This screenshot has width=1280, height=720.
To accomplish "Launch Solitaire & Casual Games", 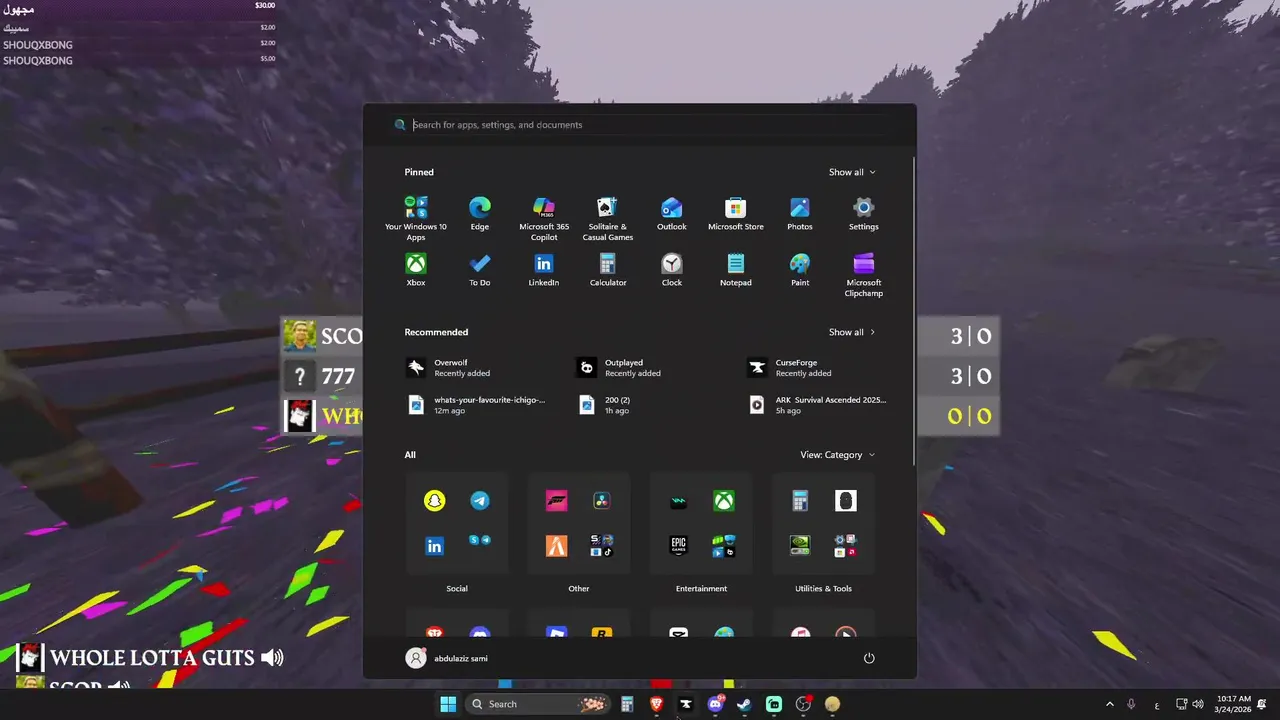I will [x=608, y=217].
